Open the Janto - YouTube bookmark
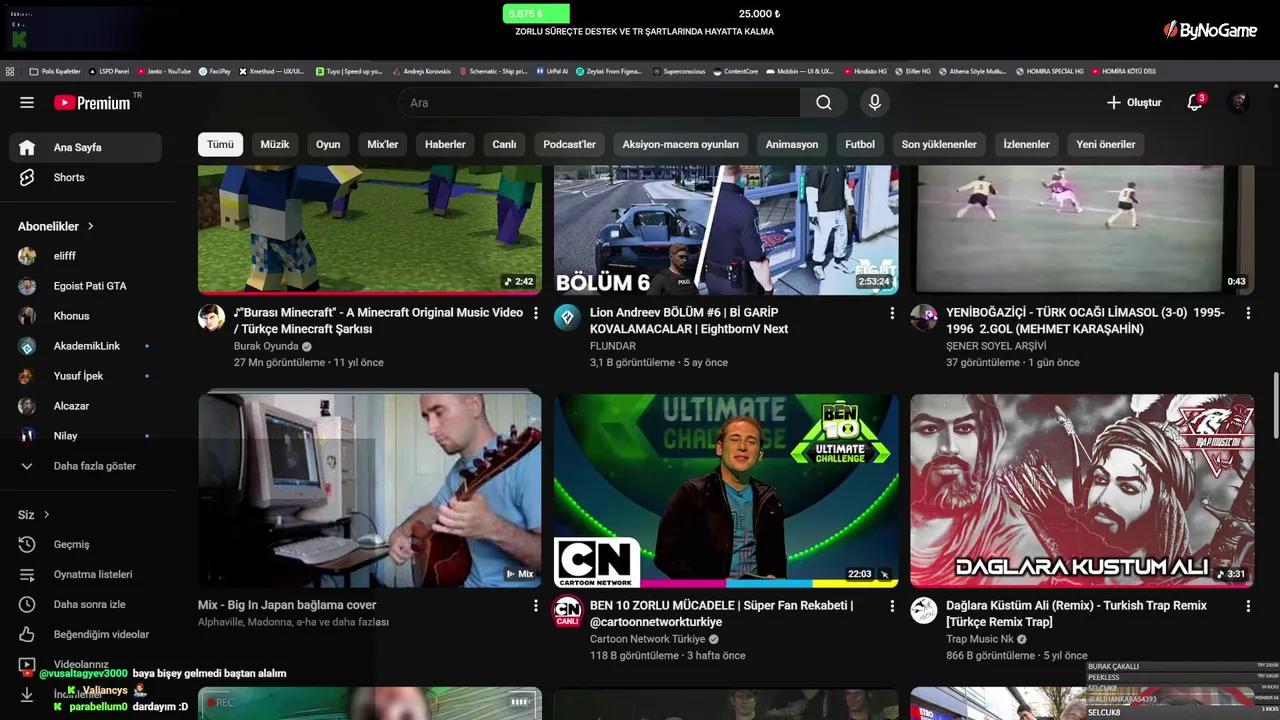 click(x=164, y=71)
